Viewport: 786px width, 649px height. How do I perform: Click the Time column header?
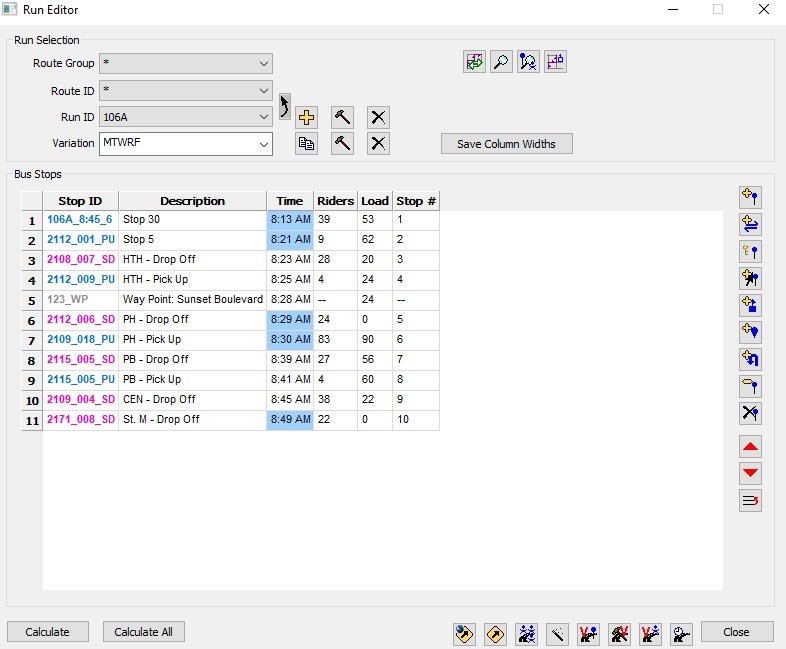coord(290,201)
